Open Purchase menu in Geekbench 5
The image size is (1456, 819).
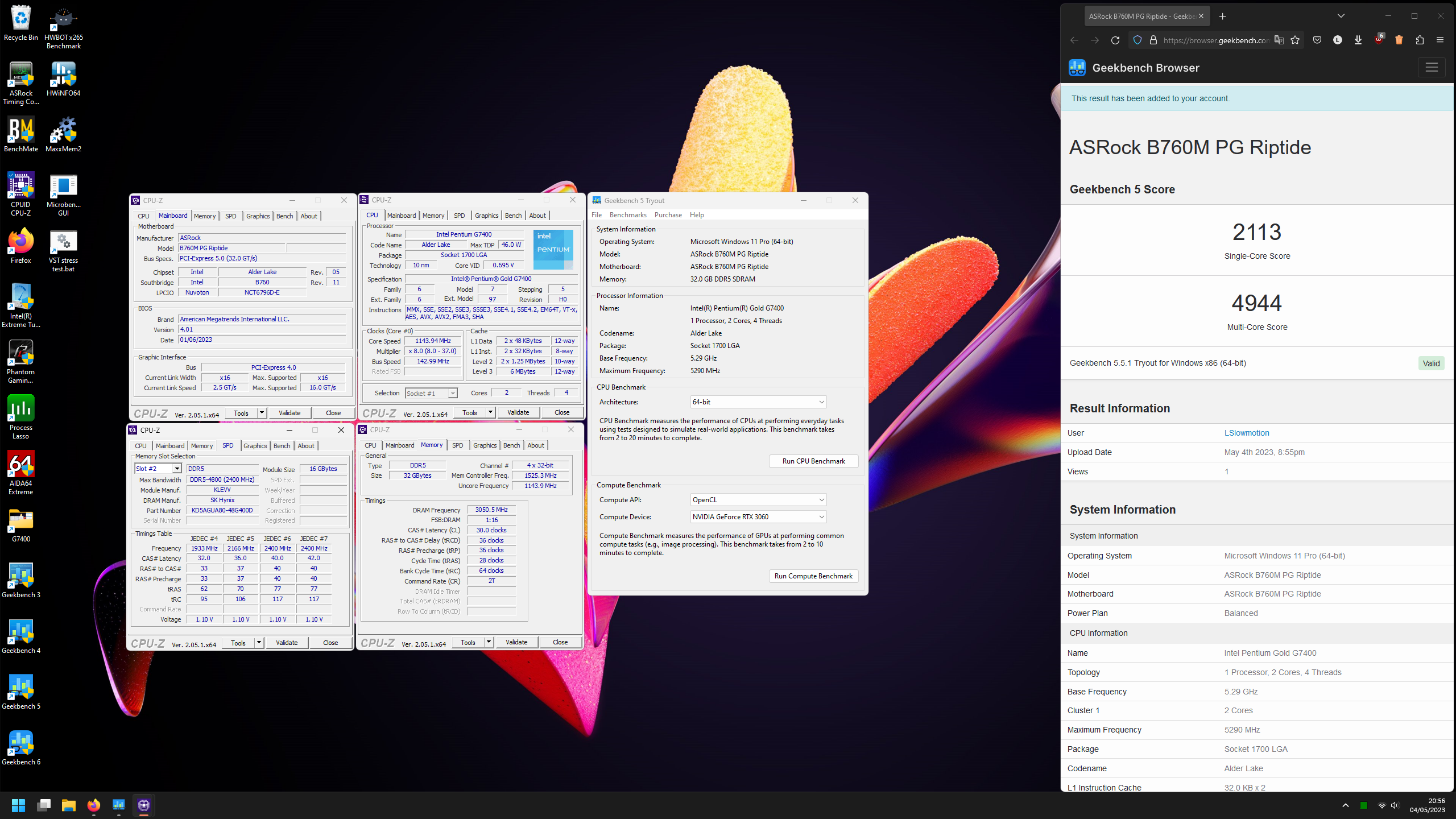tap(668, 215)
